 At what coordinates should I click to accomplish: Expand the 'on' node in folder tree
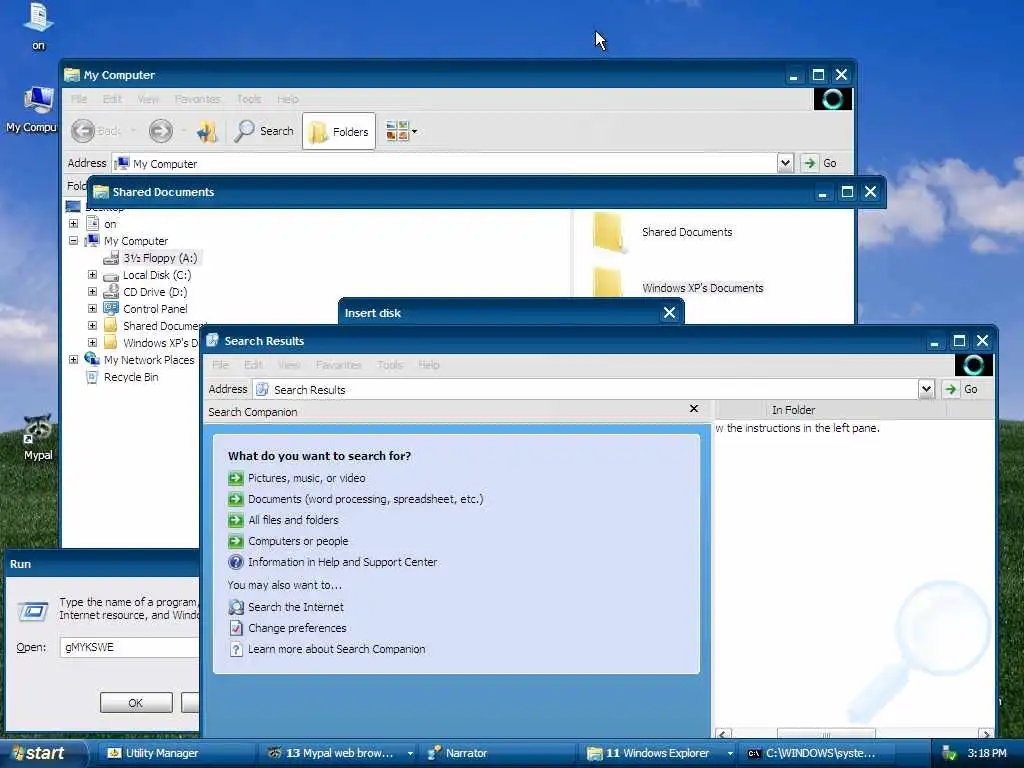coord(73,223)
